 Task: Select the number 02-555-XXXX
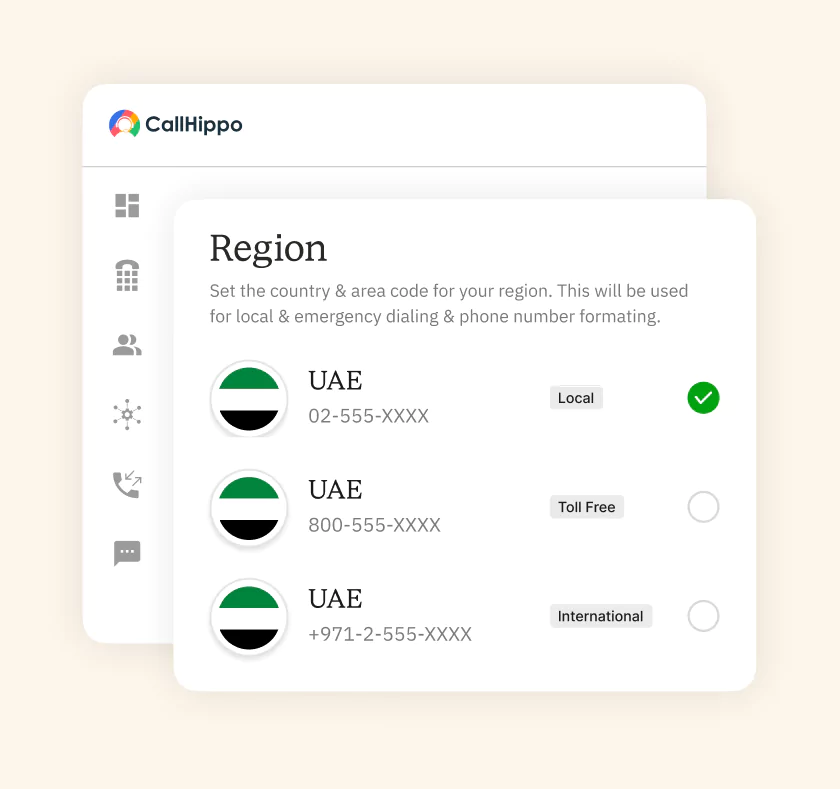tap(369, 416)
